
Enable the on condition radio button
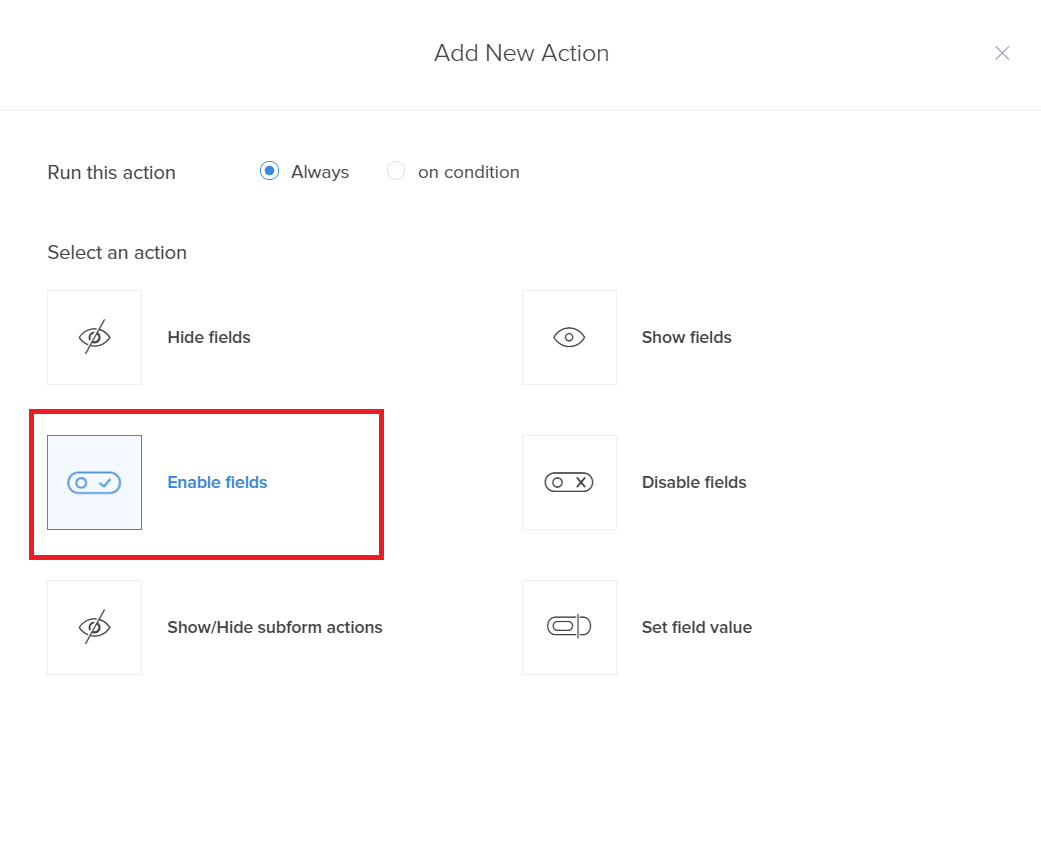[x=396, y=171]
